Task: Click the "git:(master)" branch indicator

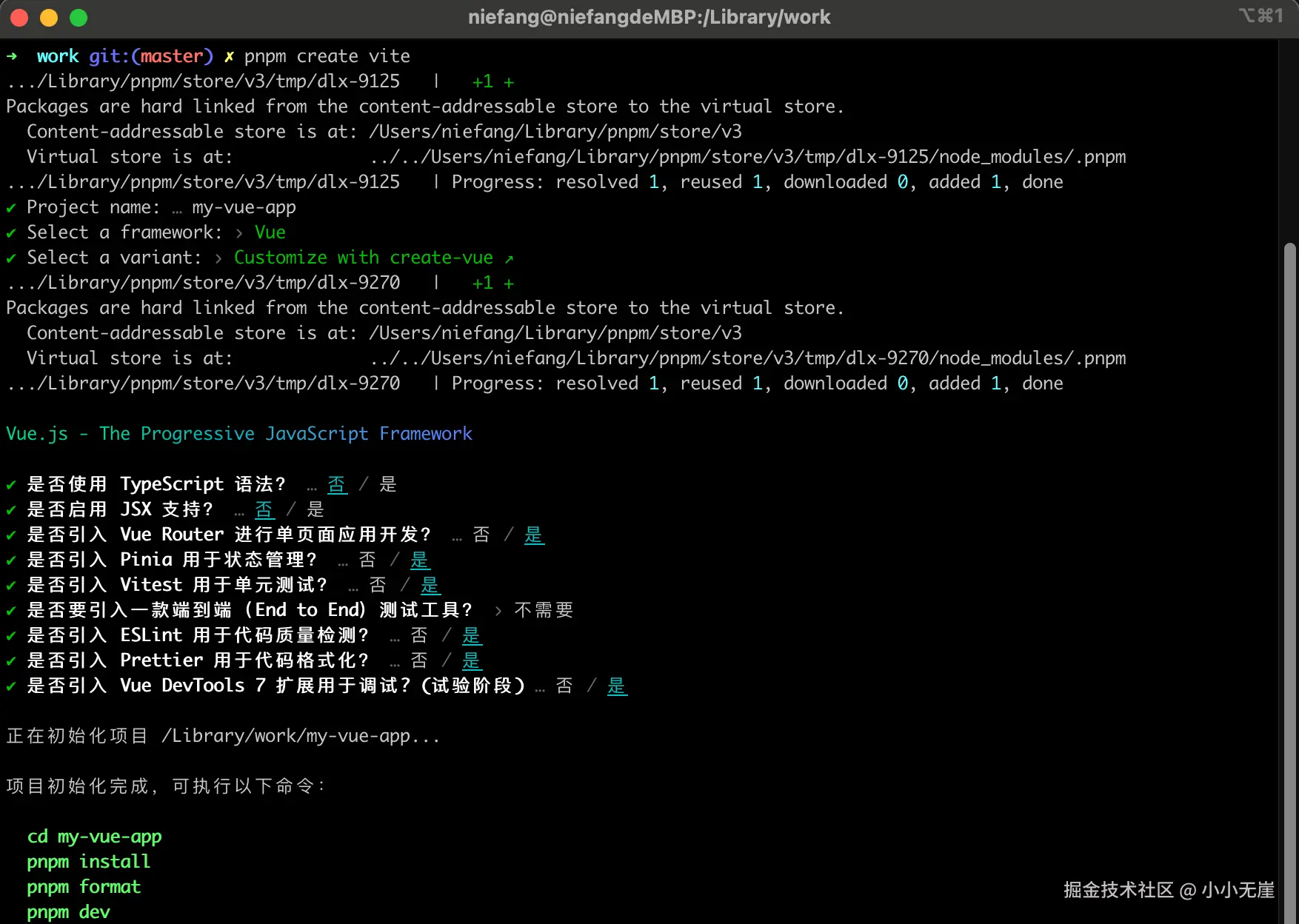Action: [x=151, y=56]
